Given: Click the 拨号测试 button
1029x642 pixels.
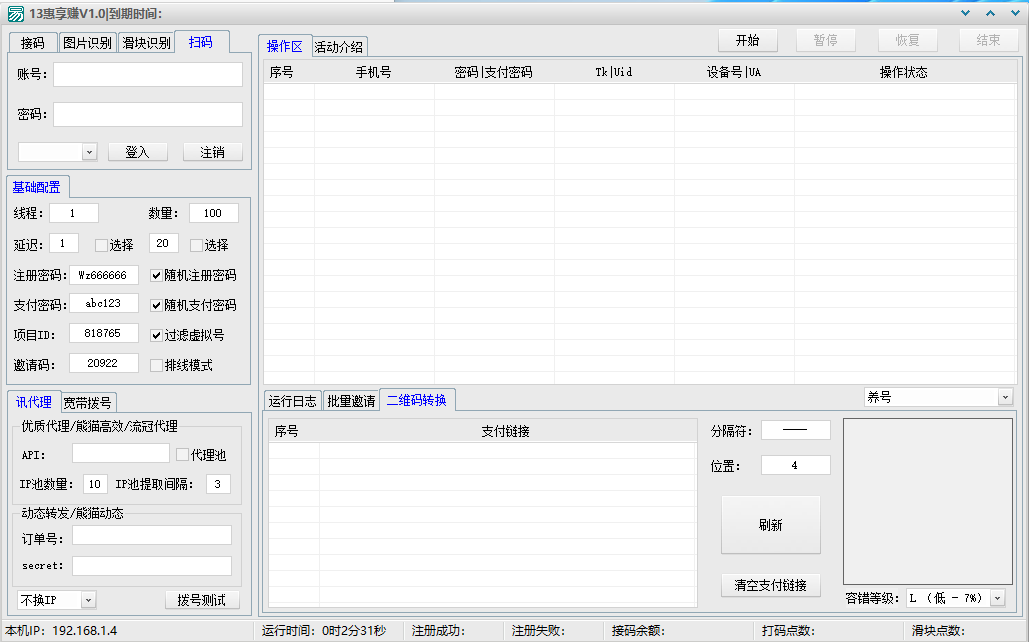Looking at the screenshot, I should coord(202,600).
